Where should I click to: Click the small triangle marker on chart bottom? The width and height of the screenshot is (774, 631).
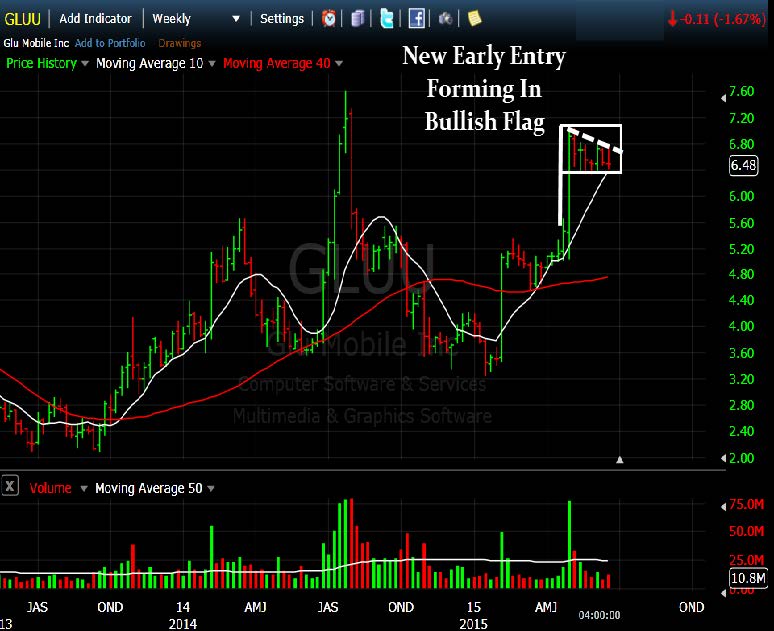pyautogui.click(x=619, y=460)
